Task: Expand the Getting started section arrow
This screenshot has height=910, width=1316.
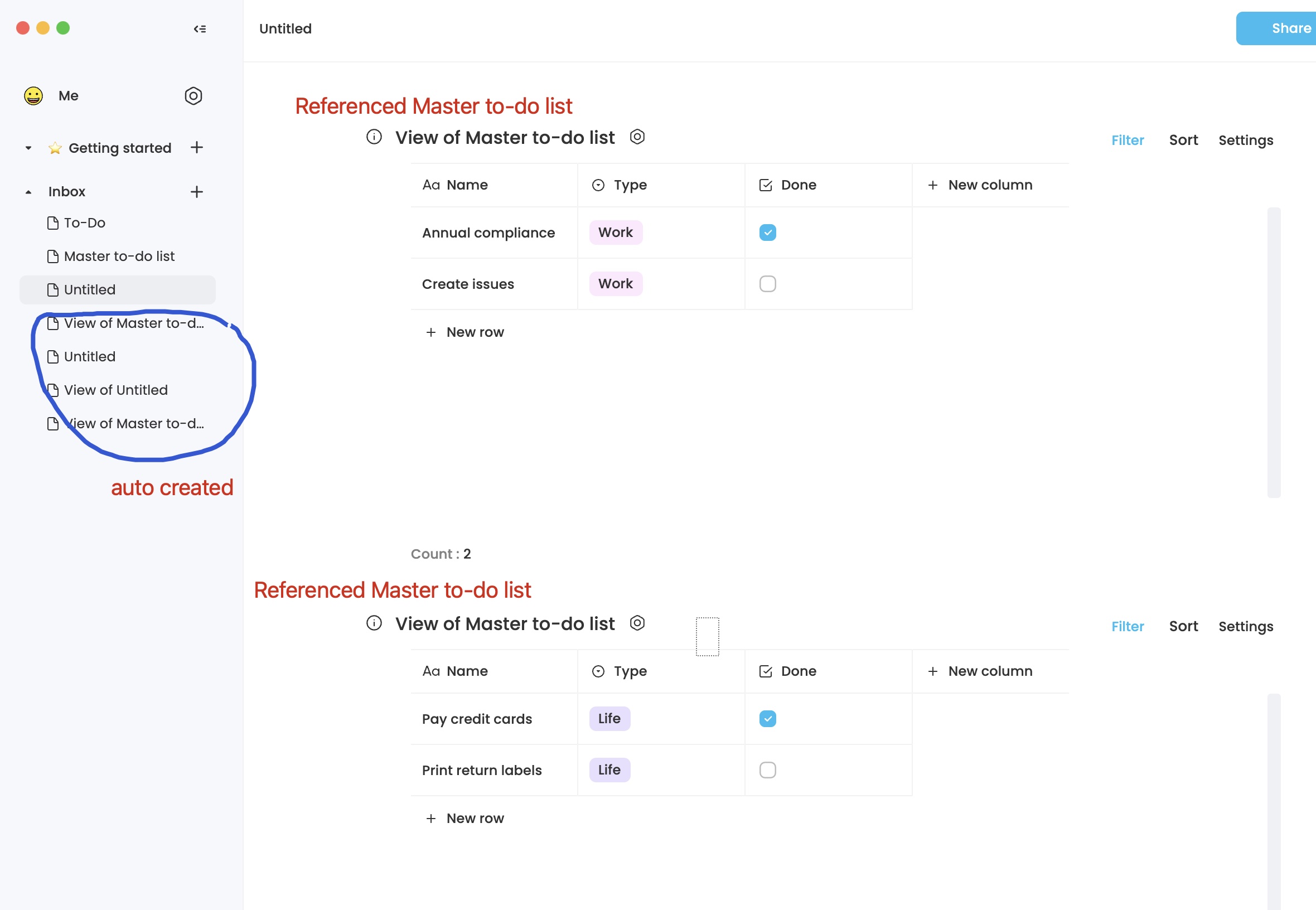Action: [x=28, y=148]
